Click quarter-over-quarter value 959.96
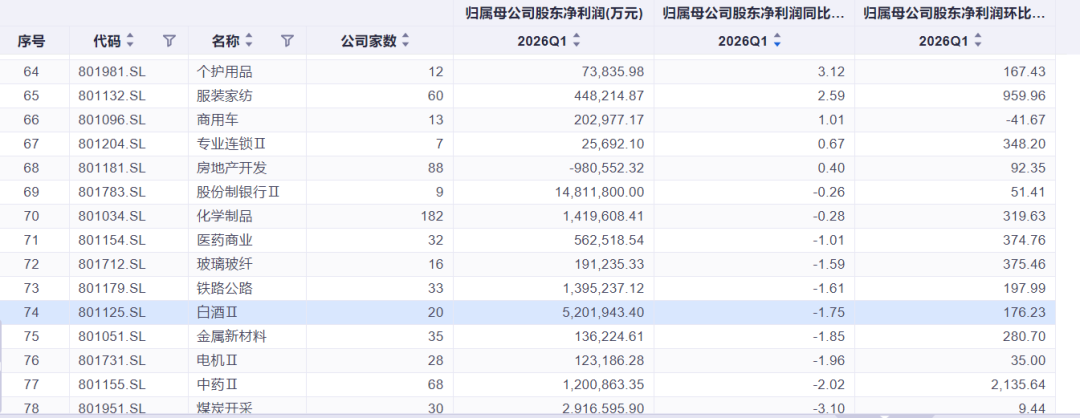 [x=1025, y=96]
